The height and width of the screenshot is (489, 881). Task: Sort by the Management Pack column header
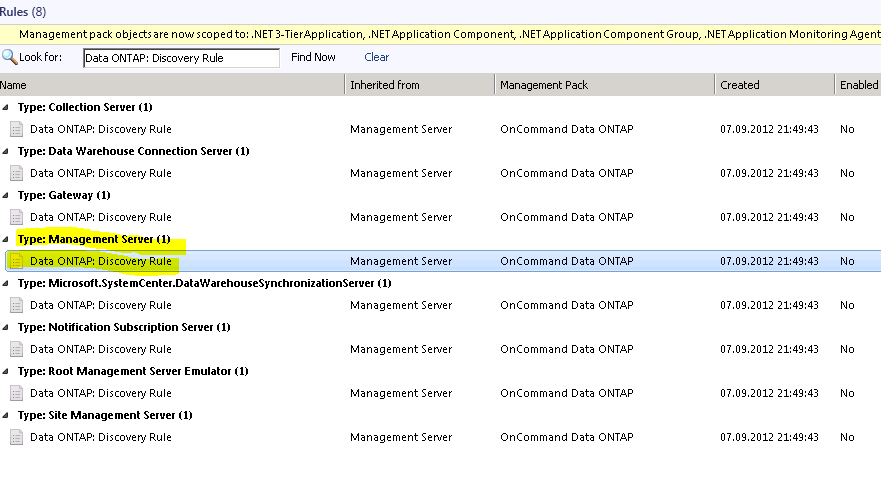(603, 85)
